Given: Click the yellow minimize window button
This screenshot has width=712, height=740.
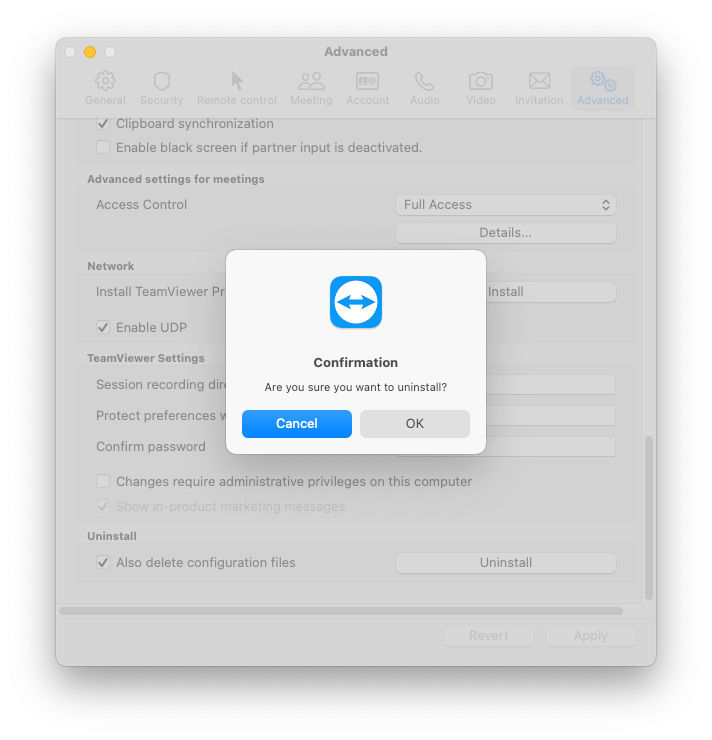Looking at the screenshot, I should pyautogui.click(x=90, y=52).
